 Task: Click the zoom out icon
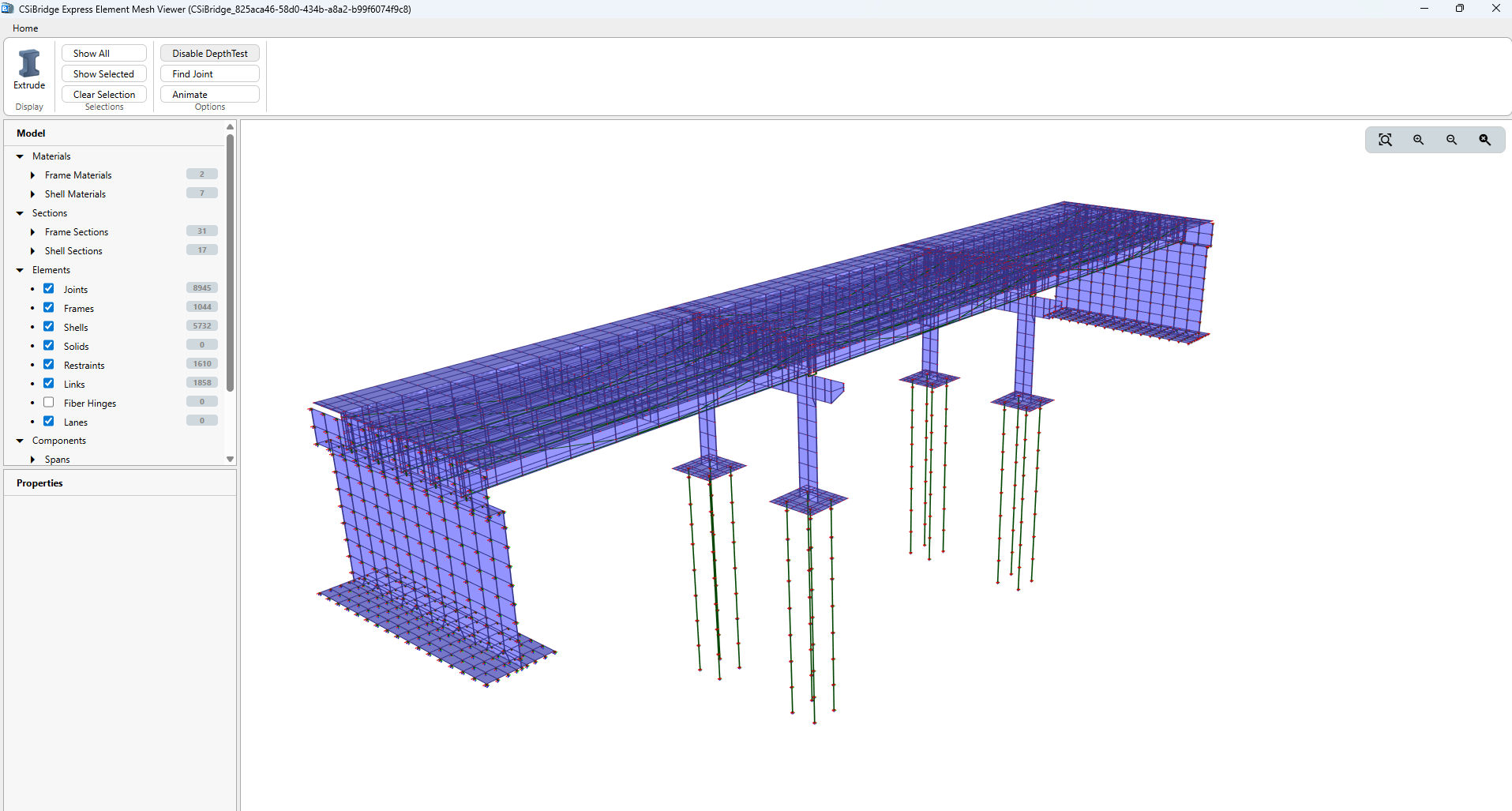click(x=1452, y=139)
